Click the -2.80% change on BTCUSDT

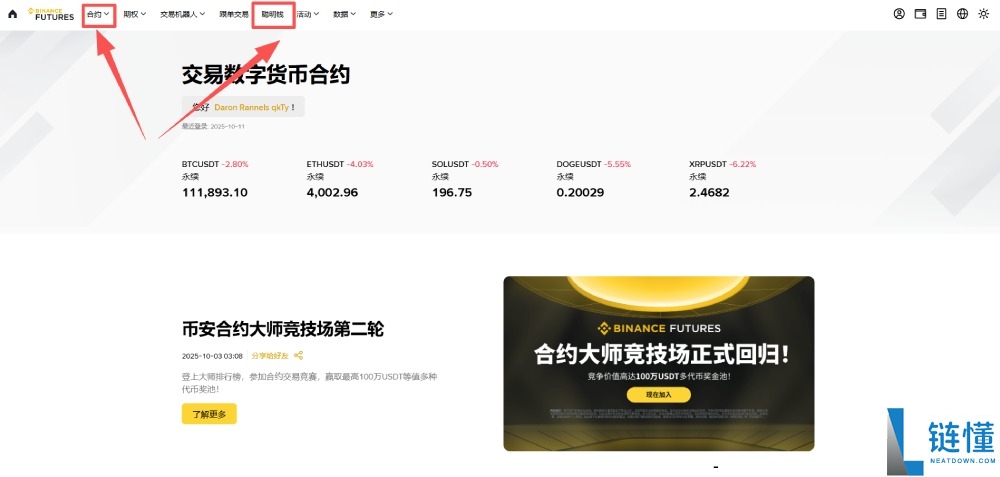235,164
